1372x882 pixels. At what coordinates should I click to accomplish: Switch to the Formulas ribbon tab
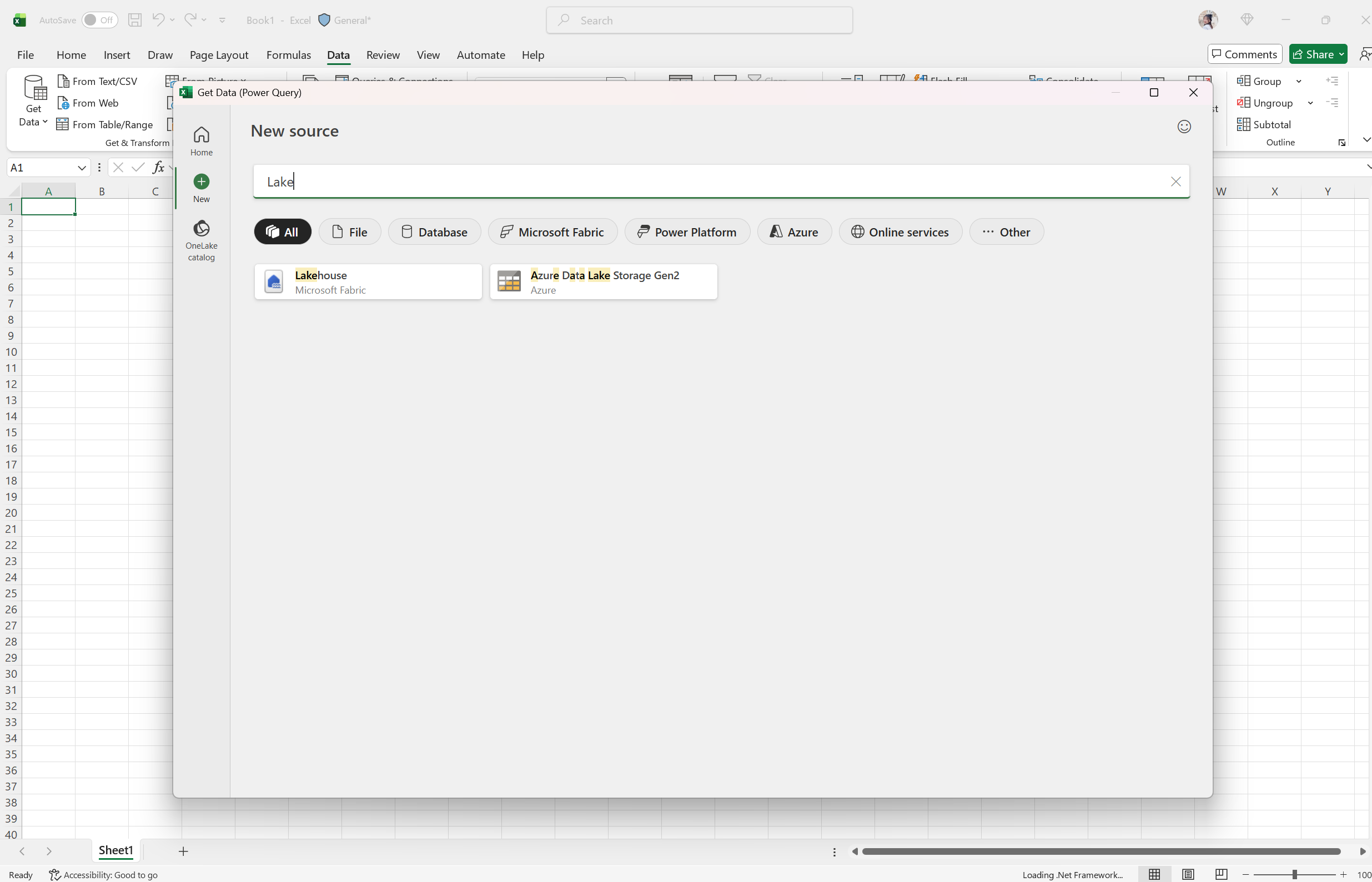click(288, 54)
